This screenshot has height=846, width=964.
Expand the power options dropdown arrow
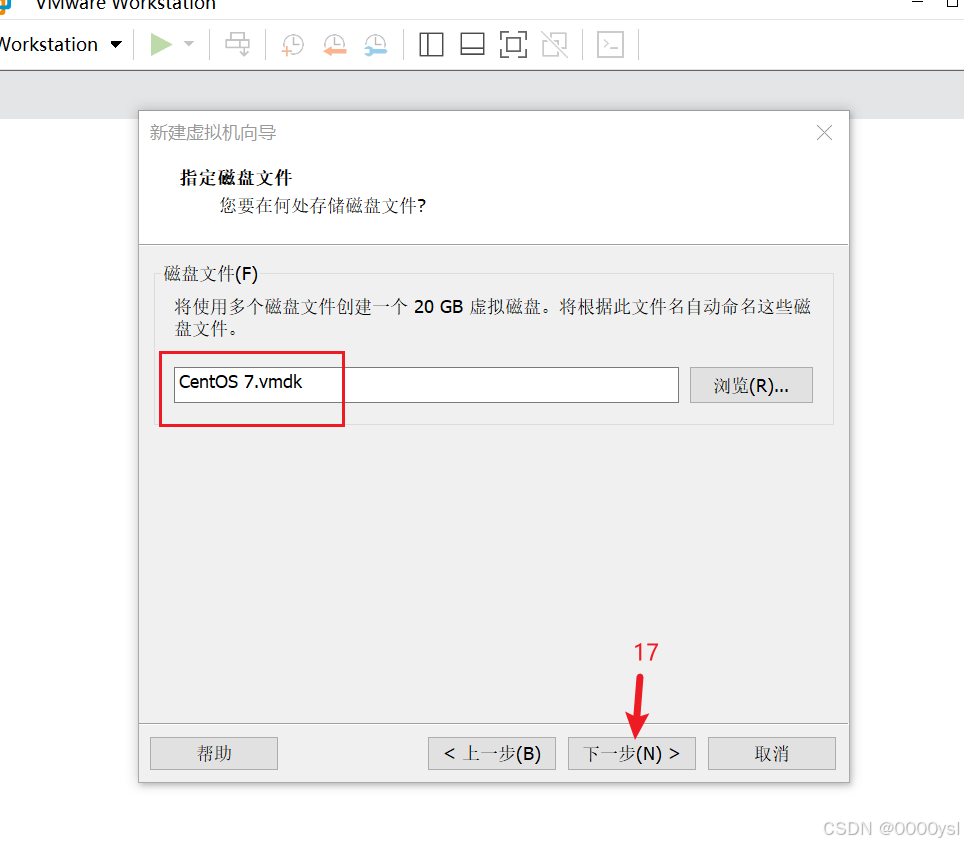[189, 44]
